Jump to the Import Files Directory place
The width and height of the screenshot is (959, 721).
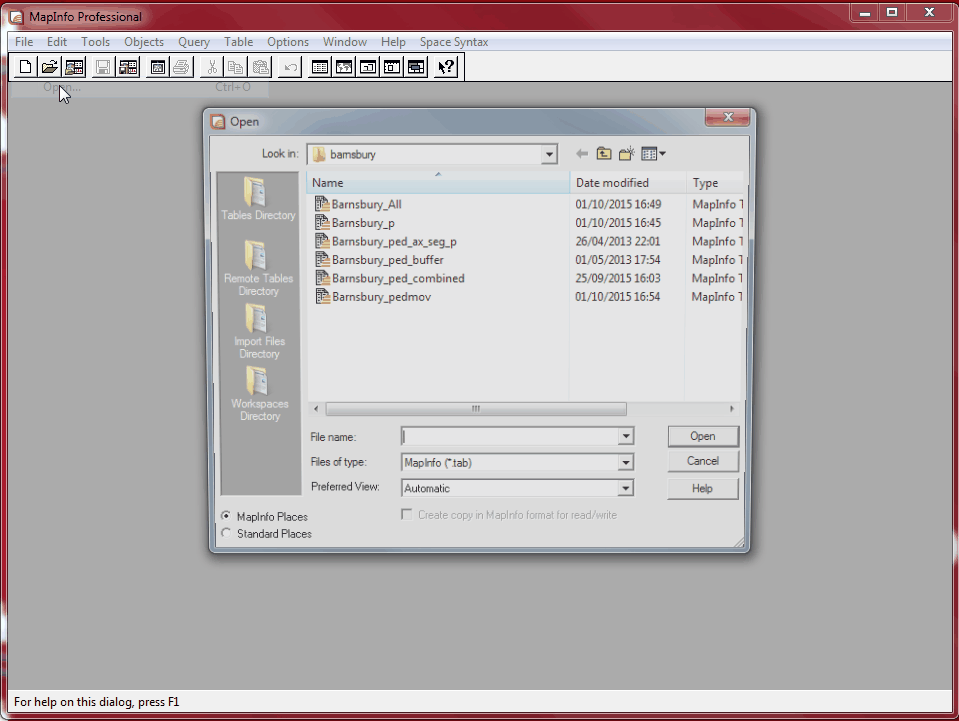[x=258, y=331]
